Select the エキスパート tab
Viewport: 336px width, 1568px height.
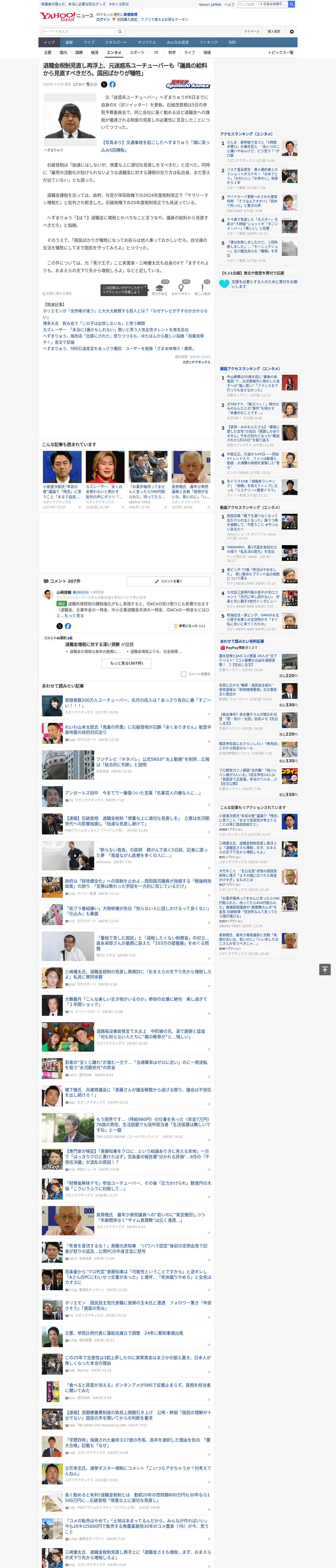pos(116,42)
